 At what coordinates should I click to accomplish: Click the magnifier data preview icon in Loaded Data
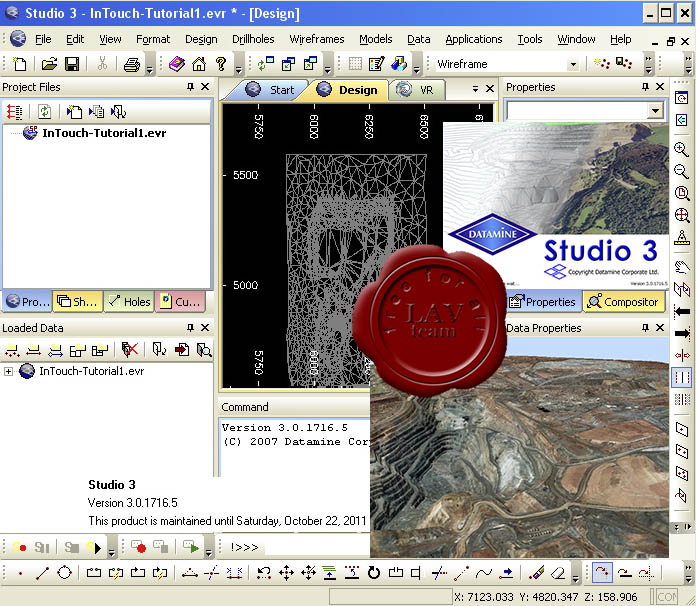pos(204,350)
